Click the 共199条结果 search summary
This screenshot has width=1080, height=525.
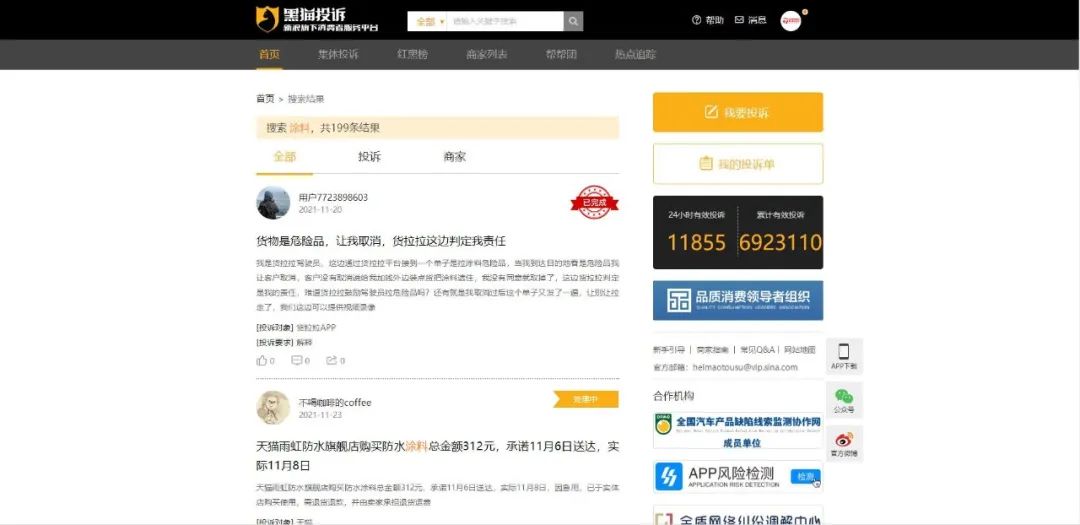point(350,127)
